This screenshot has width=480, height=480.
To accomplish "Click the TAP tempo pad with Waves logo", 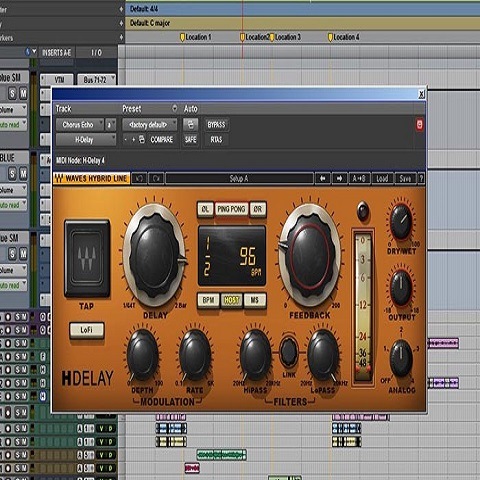I will (87, 258).
